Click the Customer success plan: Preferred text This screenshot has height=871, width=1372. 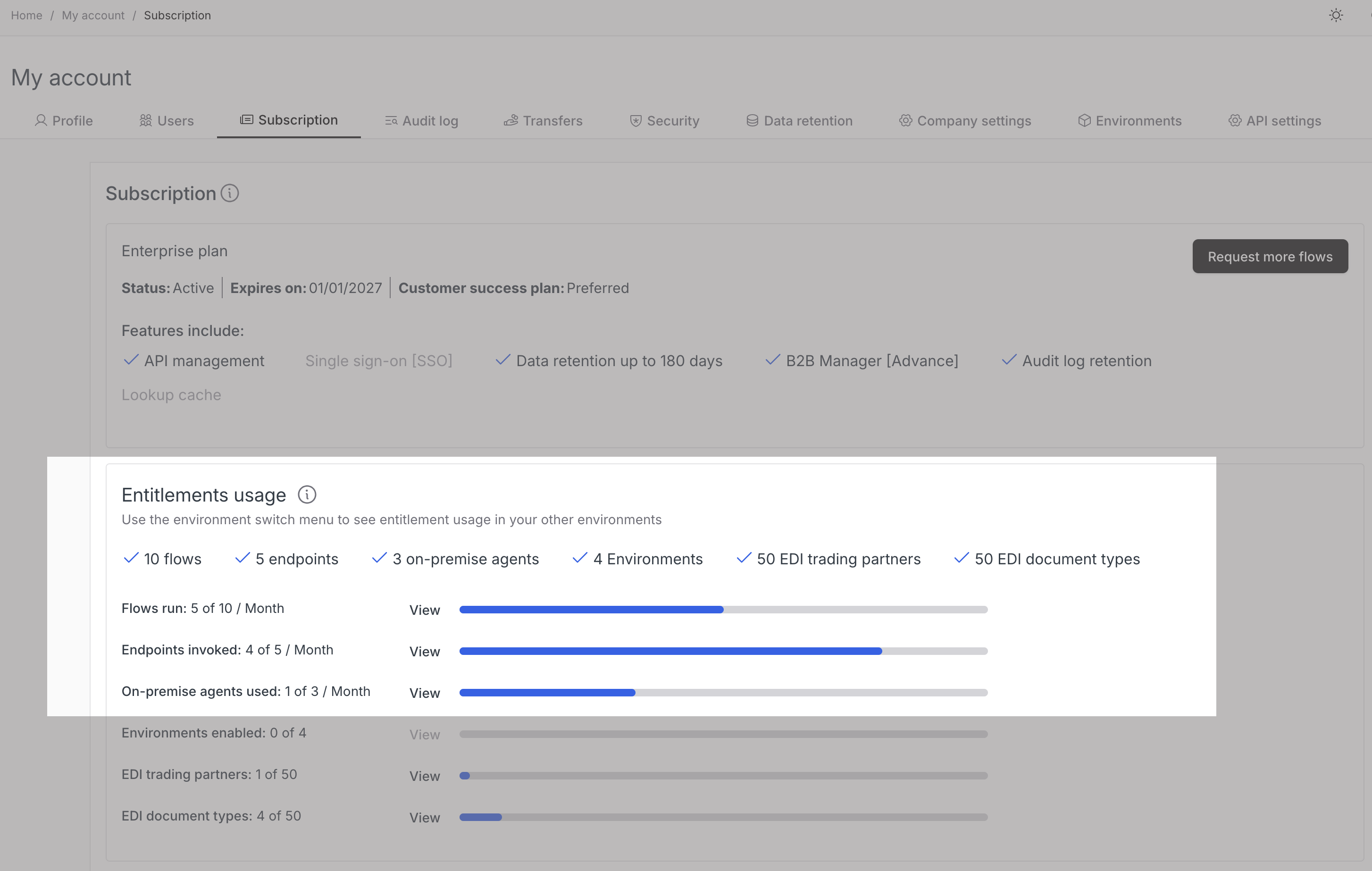coord(513,288)
